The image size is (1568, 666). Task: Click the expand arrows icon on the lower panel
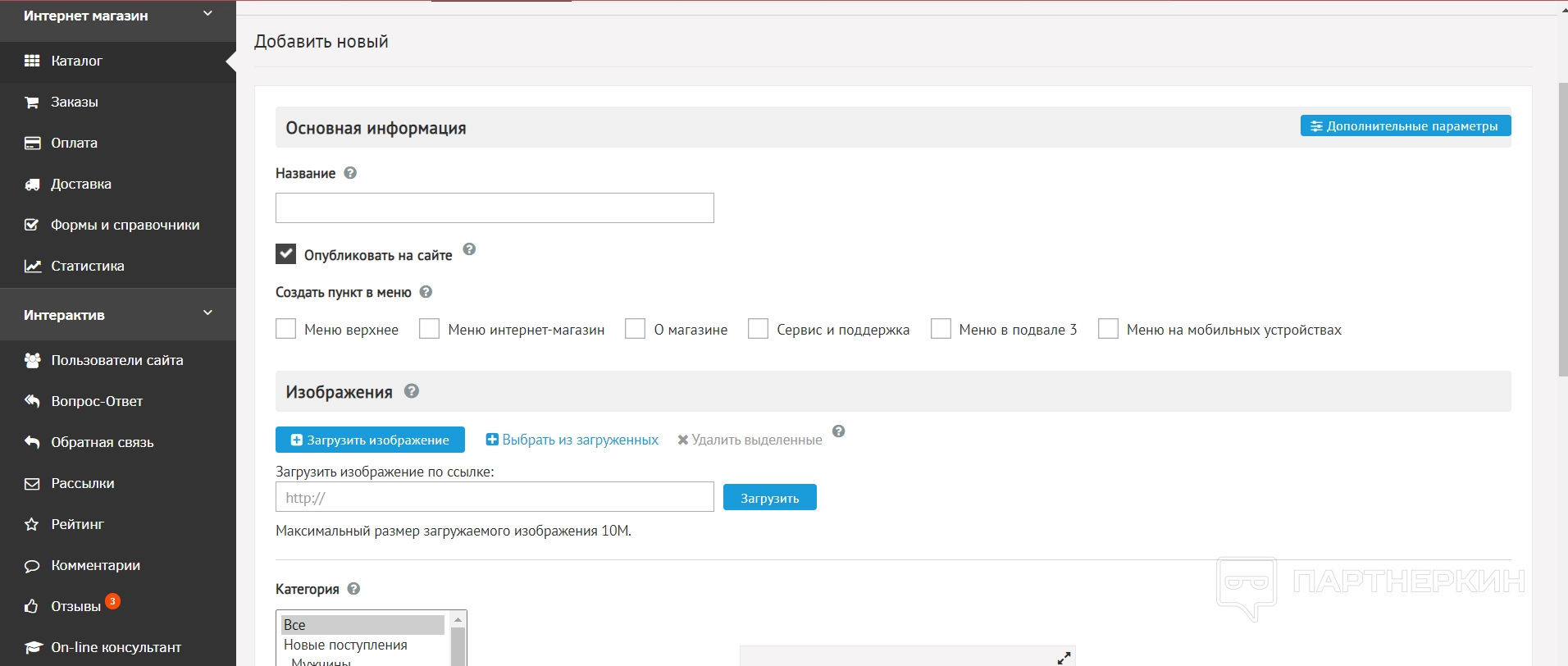click(x=1064, y=658)
